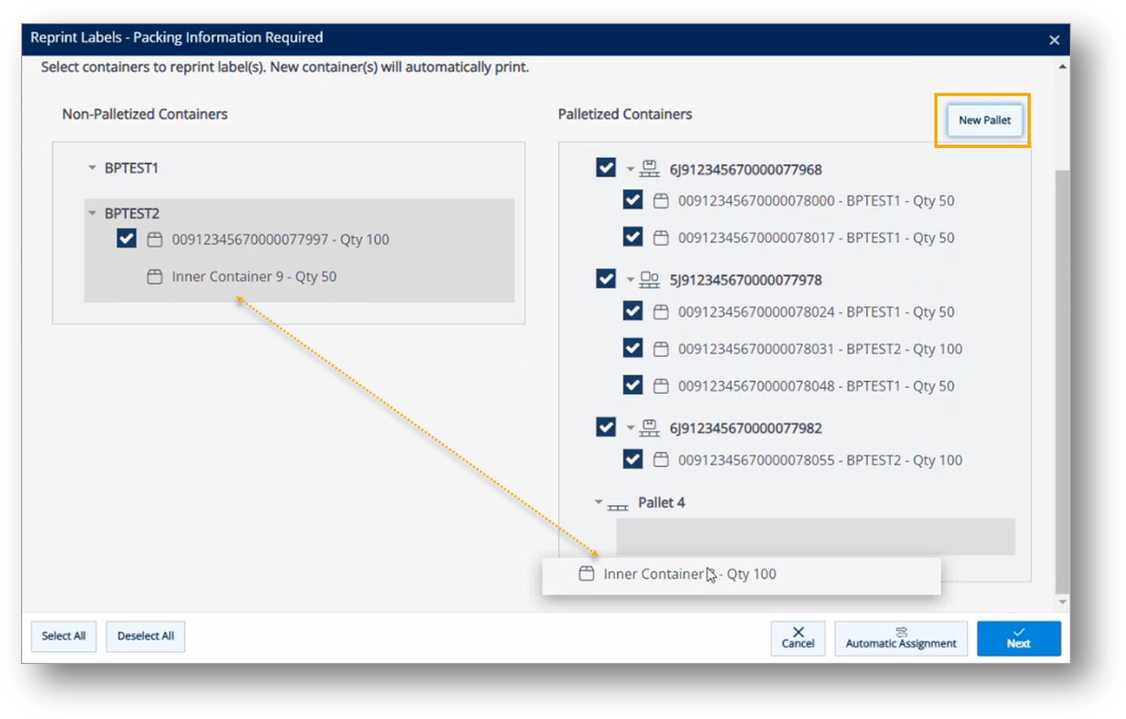Collapse the BPTEST2 tree node

click(92, 213)
